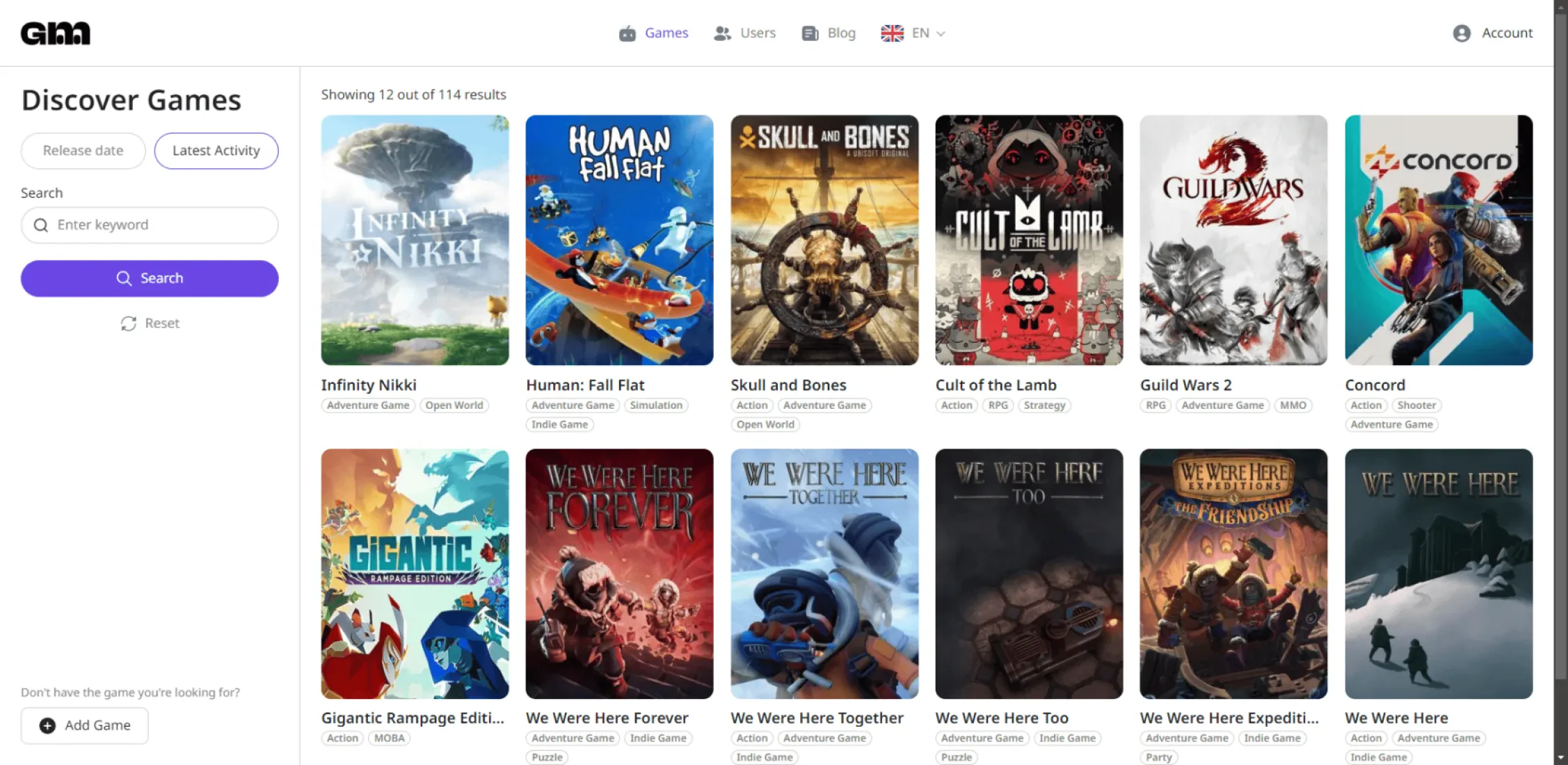This screenshot has height=765, width=1568.
Task: Click the gamepad icon beside Games
Action: pyautogui.click(x=627, y=33)
